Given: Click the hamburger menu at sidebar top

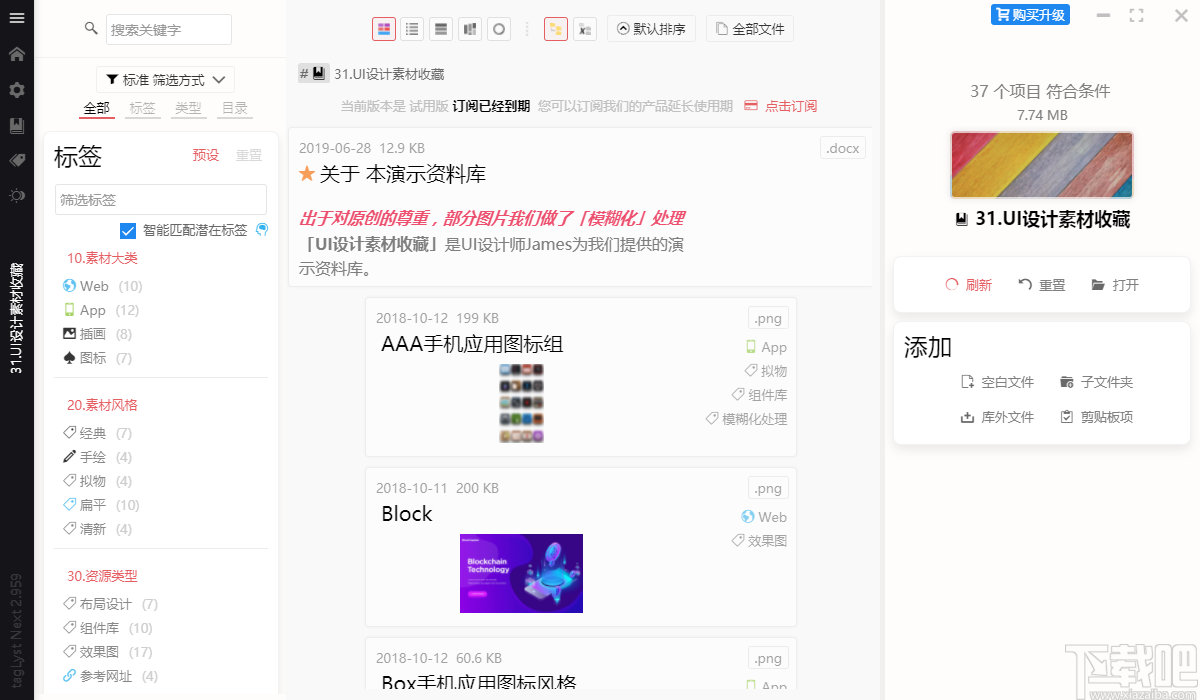Looking at the screenshot, I should point(17,19).
